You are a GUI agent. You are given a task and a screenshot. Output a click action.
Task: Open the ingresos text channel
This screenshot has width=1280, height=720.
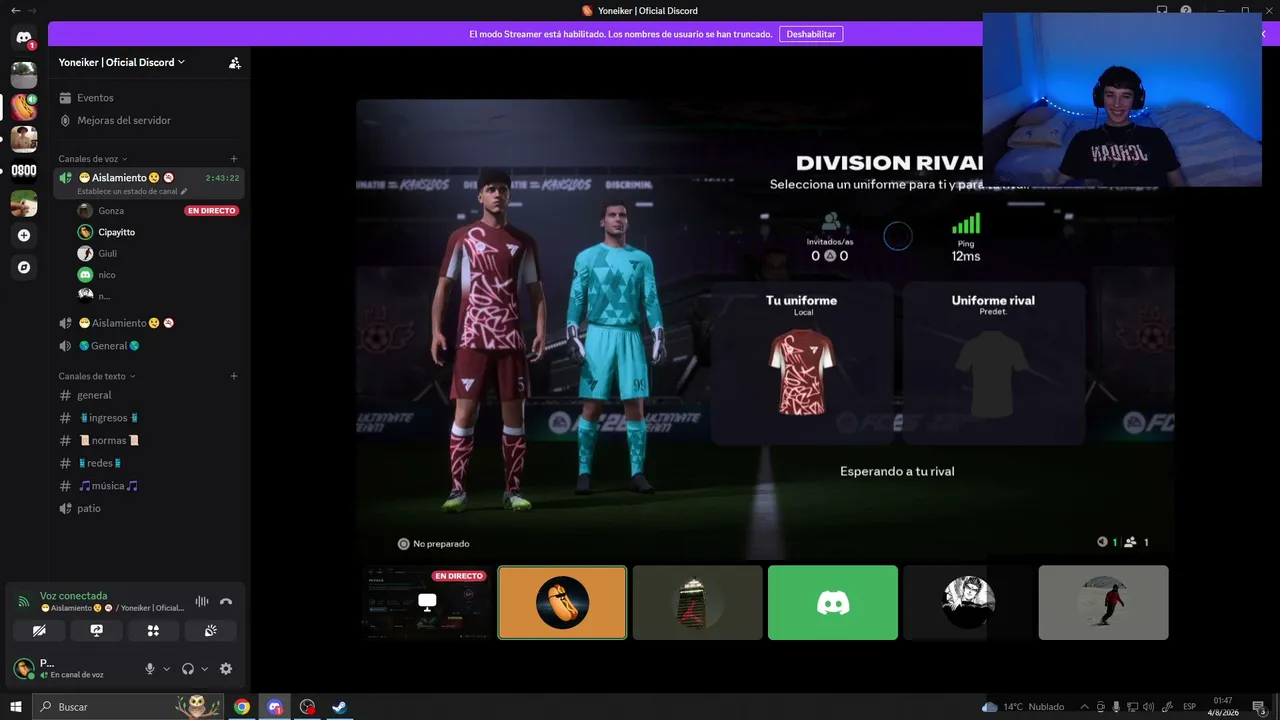[x=150, y=418]
